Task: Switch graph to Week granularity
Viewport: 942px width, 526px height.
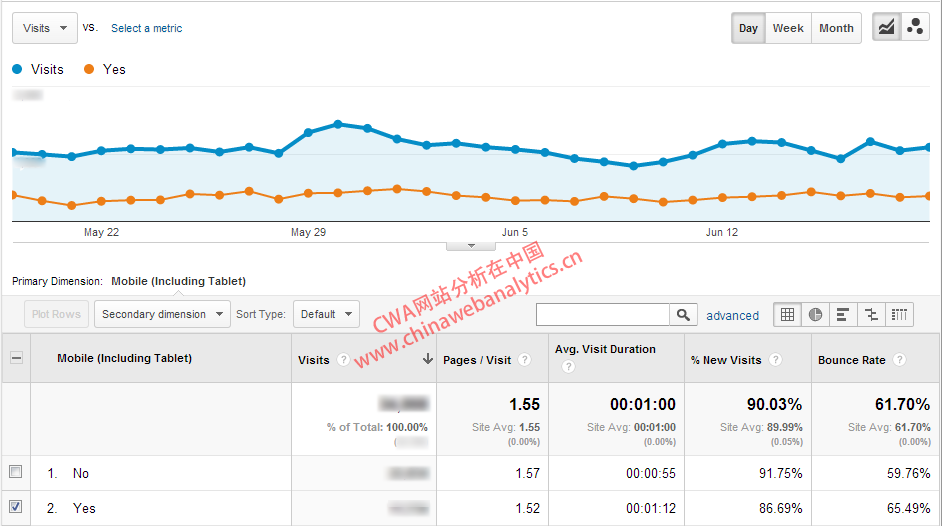Action: (788, 28)
